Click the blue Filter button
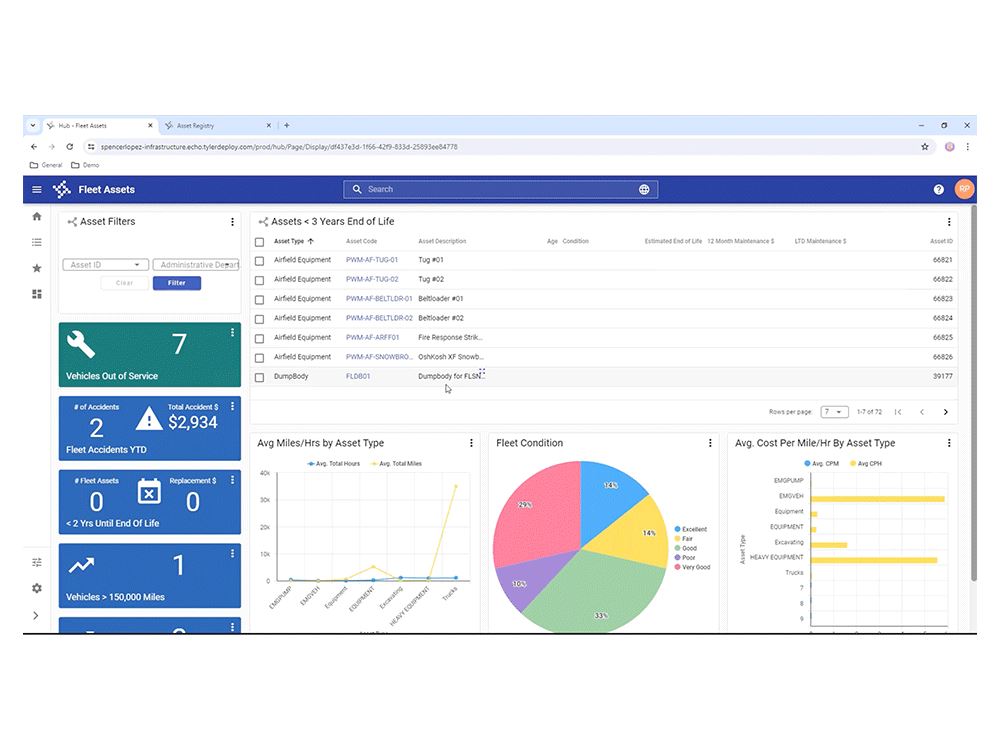The width and height of the screenshot is (1000, 750). (177, 283)
